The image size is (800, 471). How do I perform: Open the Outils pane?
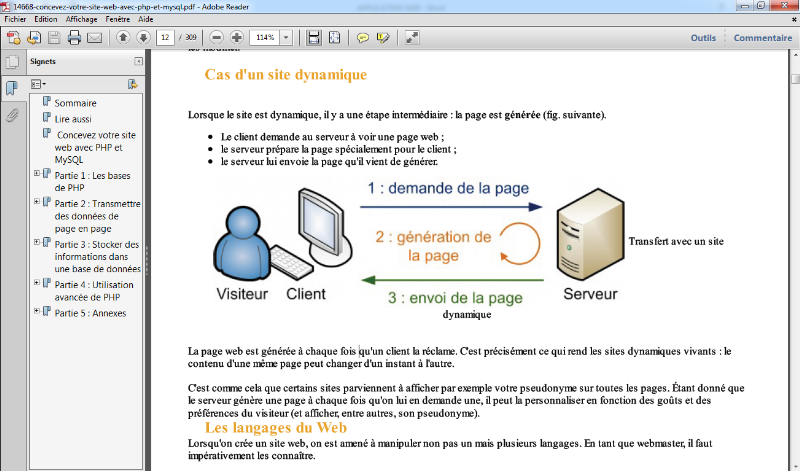pyautogui.click(x=703, y=38)
